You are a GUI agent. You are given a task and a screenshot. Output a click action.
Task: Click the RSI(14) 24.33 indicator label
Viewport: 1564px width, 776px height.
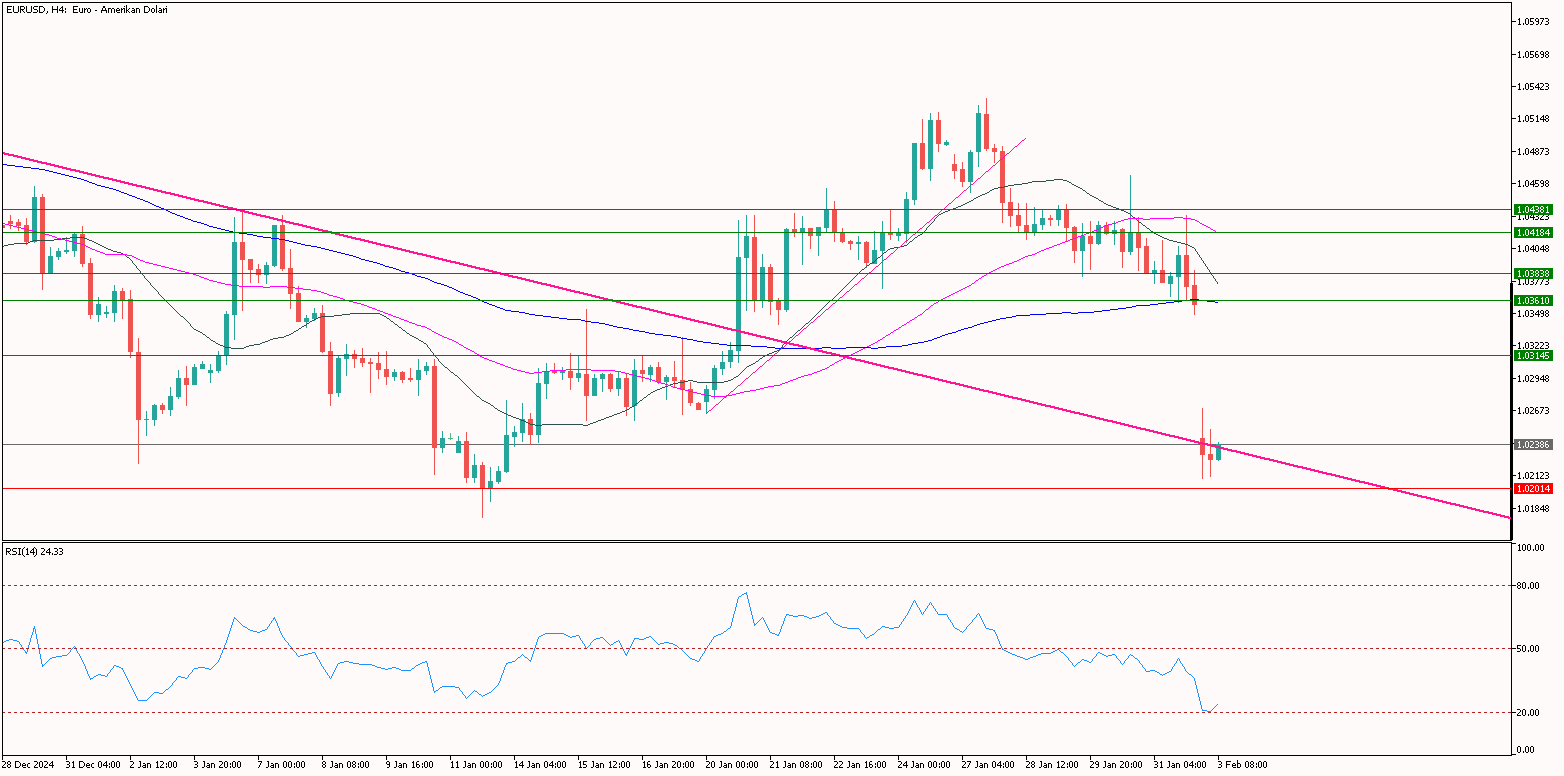coord(32,551)
